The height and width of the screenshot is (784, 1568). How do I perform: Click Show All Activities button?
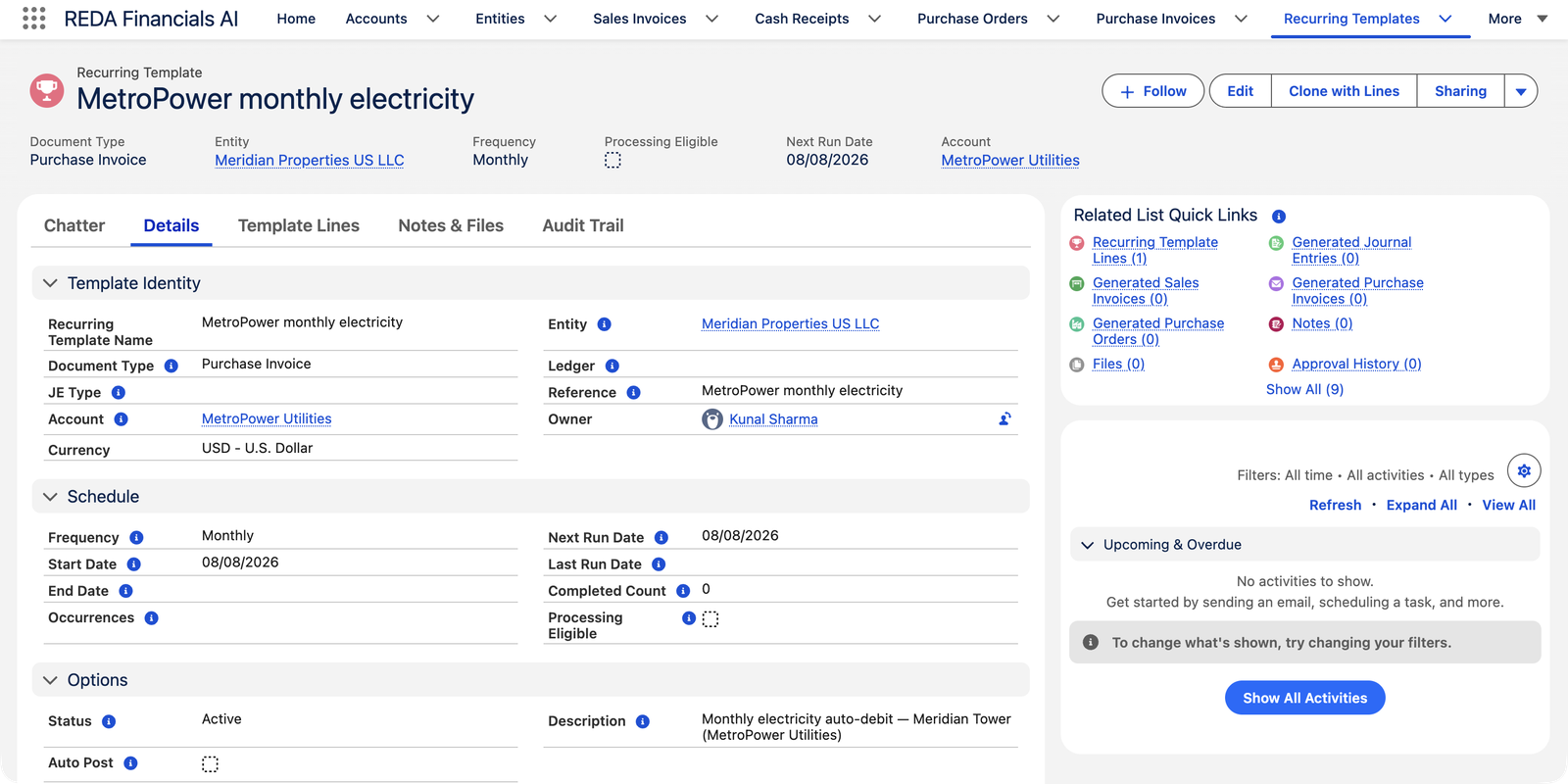tap(1304, 698)
